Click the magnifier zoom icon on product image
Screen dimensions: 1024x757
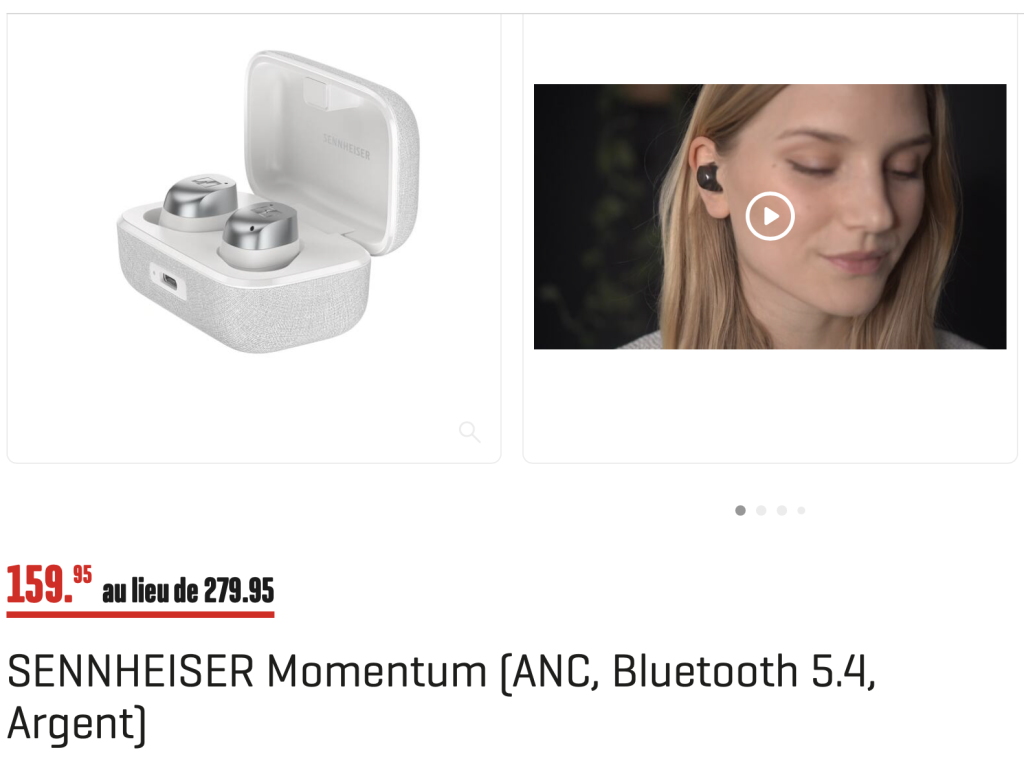[x=470, y=432]
